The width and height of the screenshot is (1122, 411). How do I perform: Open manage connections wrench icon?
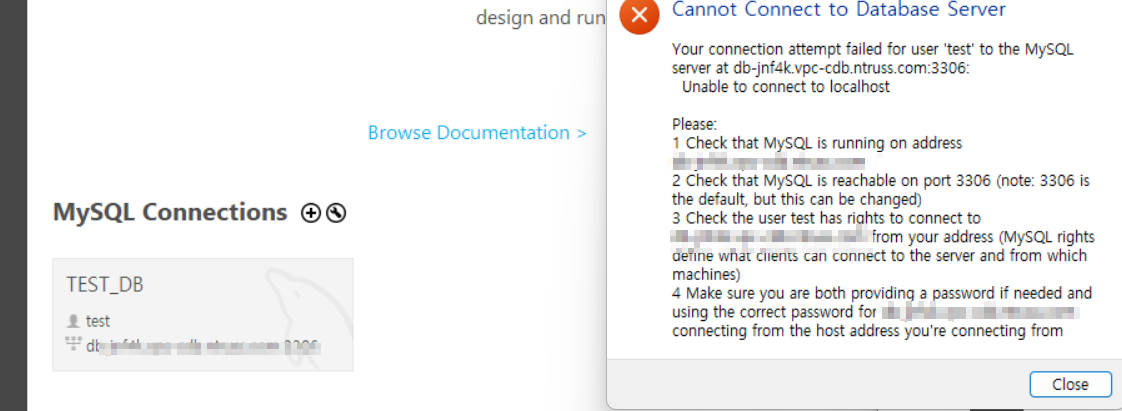pos(336,213)
